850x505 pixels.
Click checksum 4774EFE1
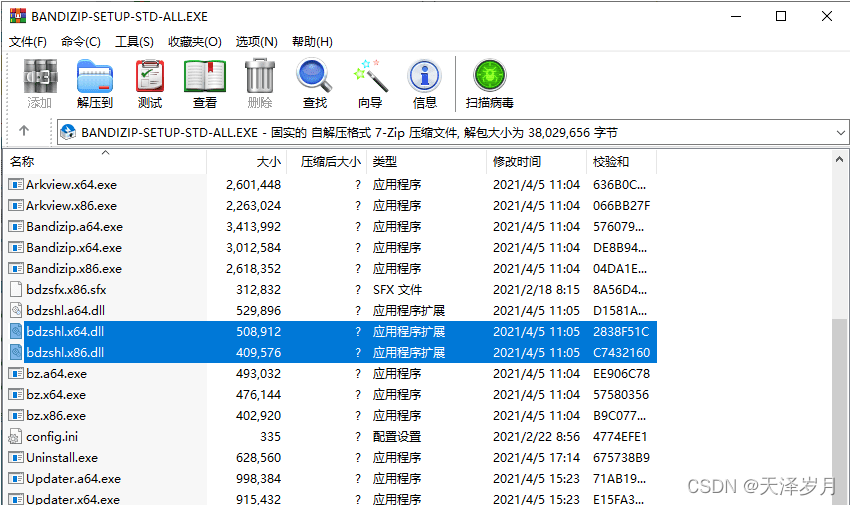tap(620, 437)
